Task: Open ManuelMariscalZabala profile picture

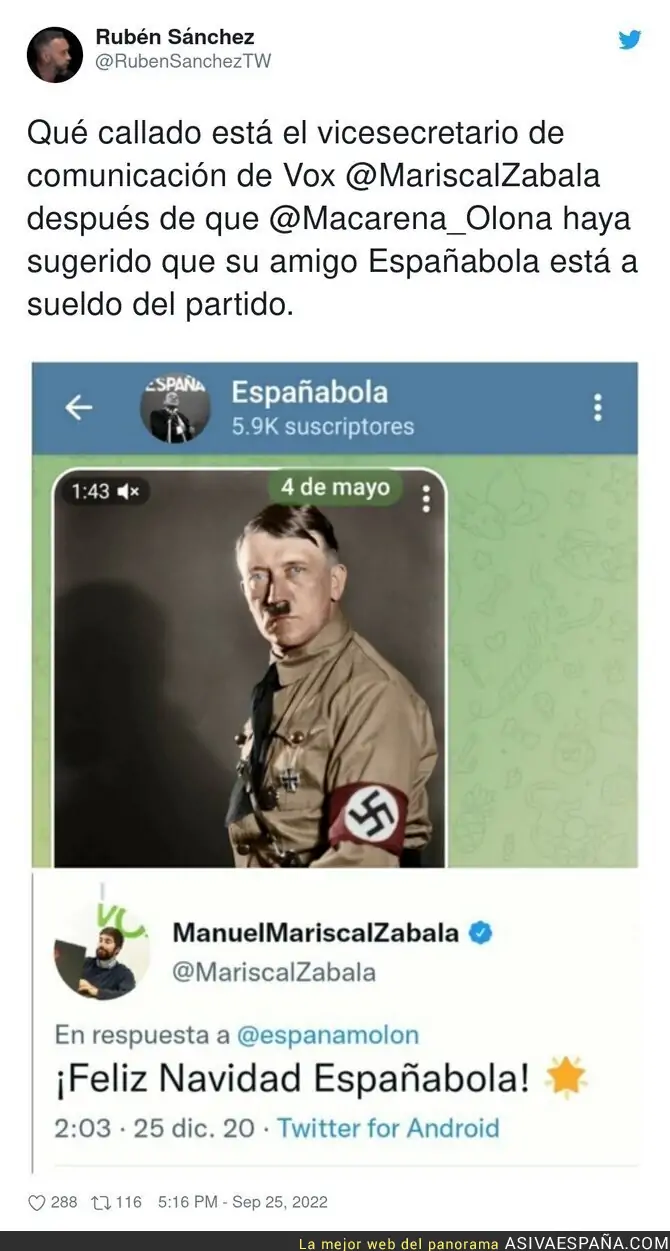Action: click(102, 952)
